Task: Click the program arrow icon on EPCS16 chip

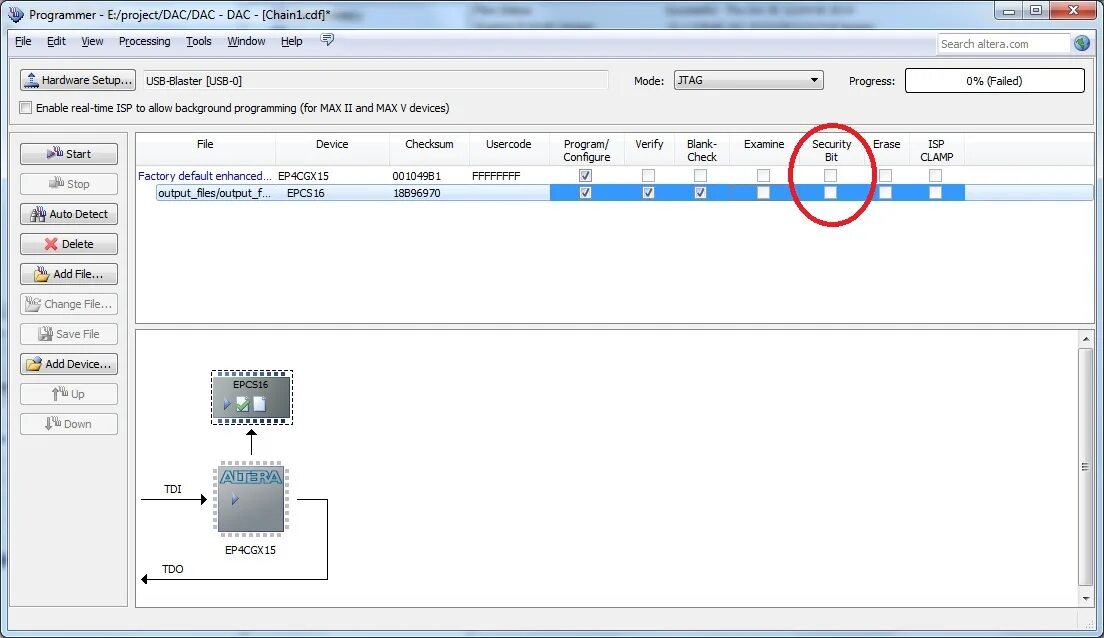Action: [x=227, y=404]
